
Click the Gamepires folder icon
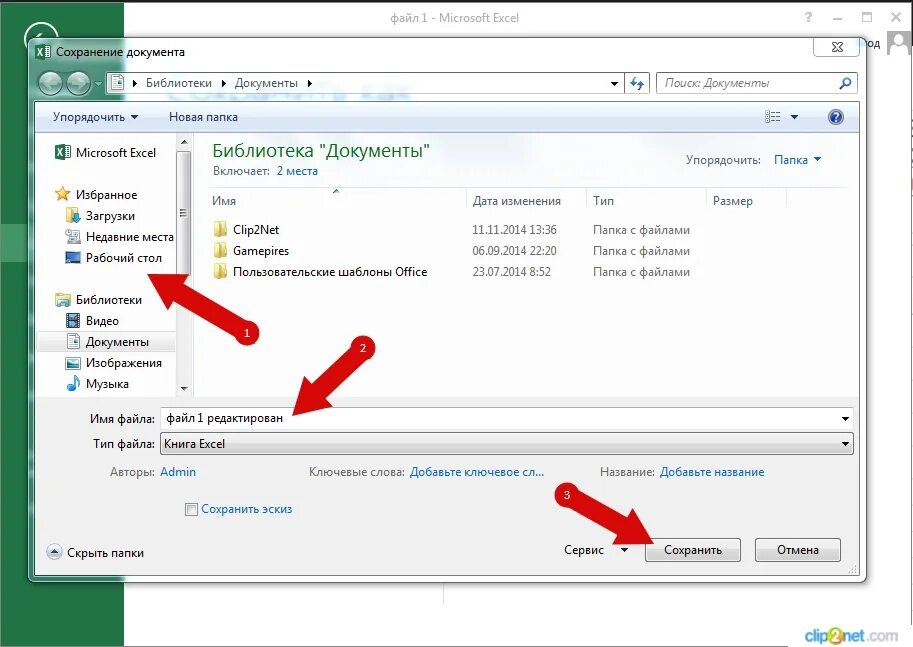coord(220,250)
